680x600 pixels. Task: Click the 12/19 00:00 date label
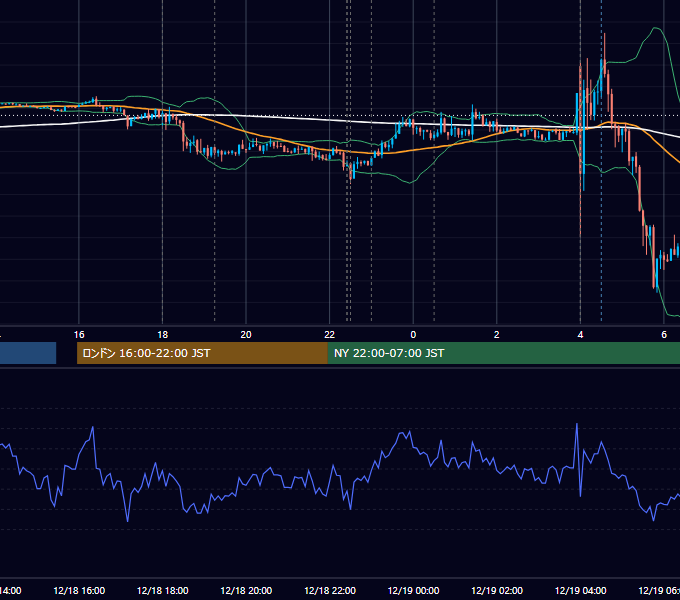[x=413, y=590]
